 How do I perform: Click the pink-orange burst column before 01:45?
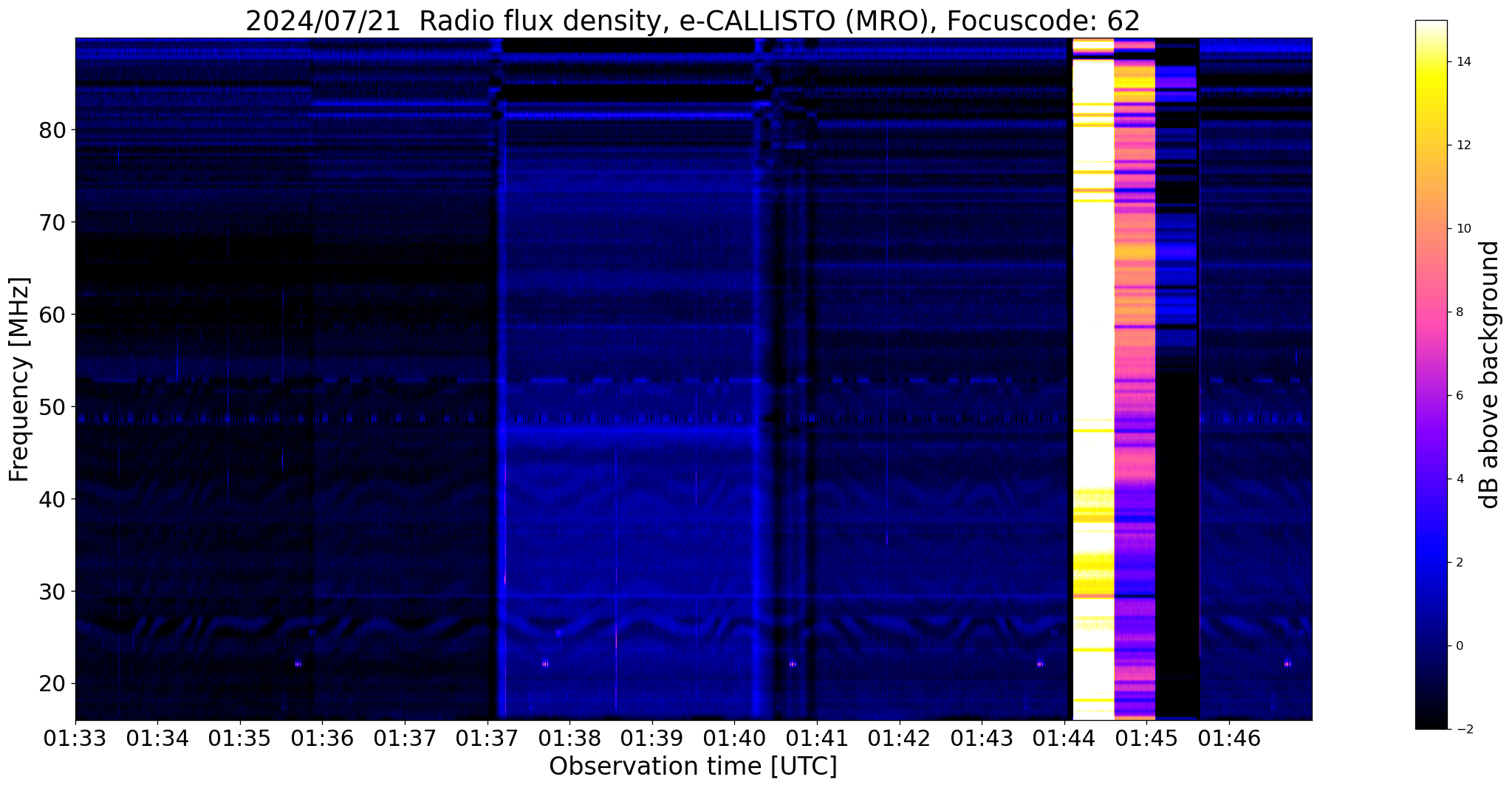pyautogui.click(x=1135, y=379)
